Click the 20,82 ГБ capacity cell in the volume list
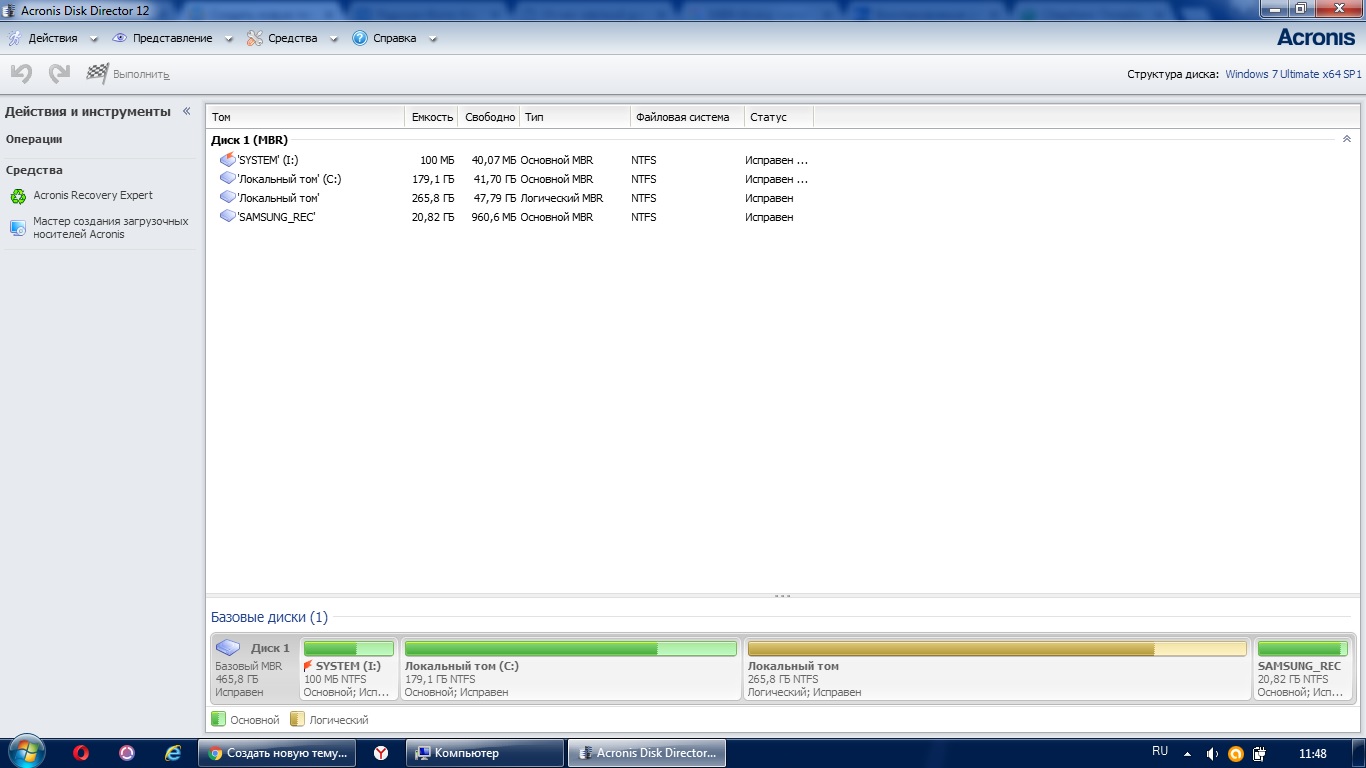Image resolution: width=1366 pixels, height=768 pixels. coord(433,217)
